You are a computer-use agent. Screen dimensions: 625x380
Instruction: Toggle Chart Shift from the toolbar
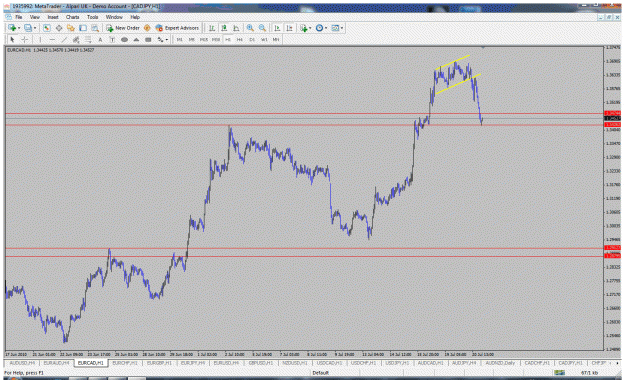289,28
